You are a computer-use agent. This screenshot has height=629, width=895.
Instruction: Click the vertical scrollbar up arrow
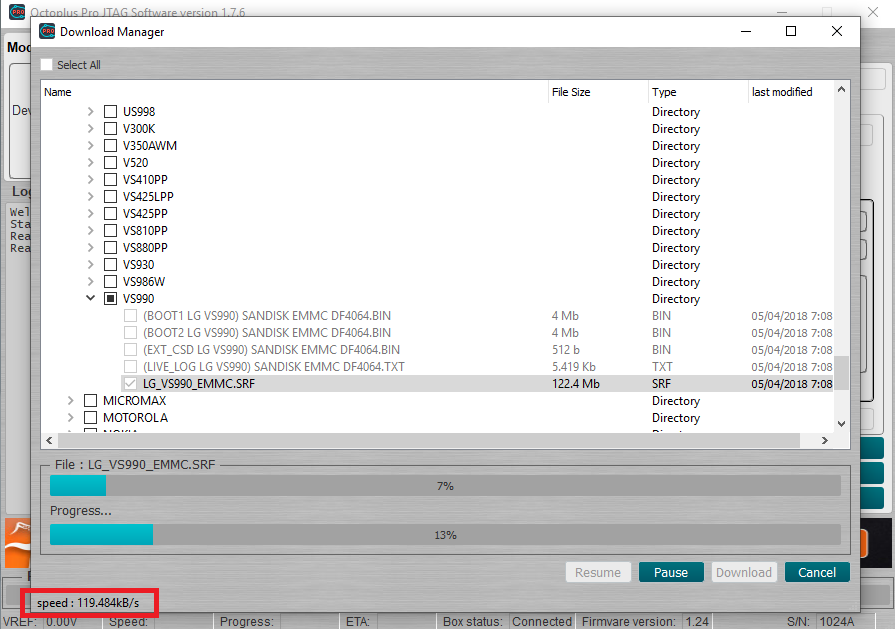pyautogui.click(x=841, y=90)
